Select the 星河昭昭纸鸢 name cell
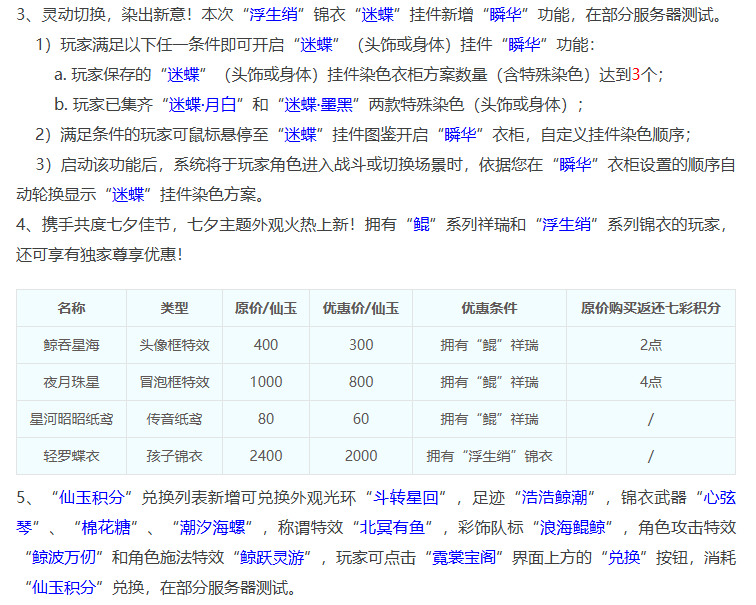 click(71, 419)
